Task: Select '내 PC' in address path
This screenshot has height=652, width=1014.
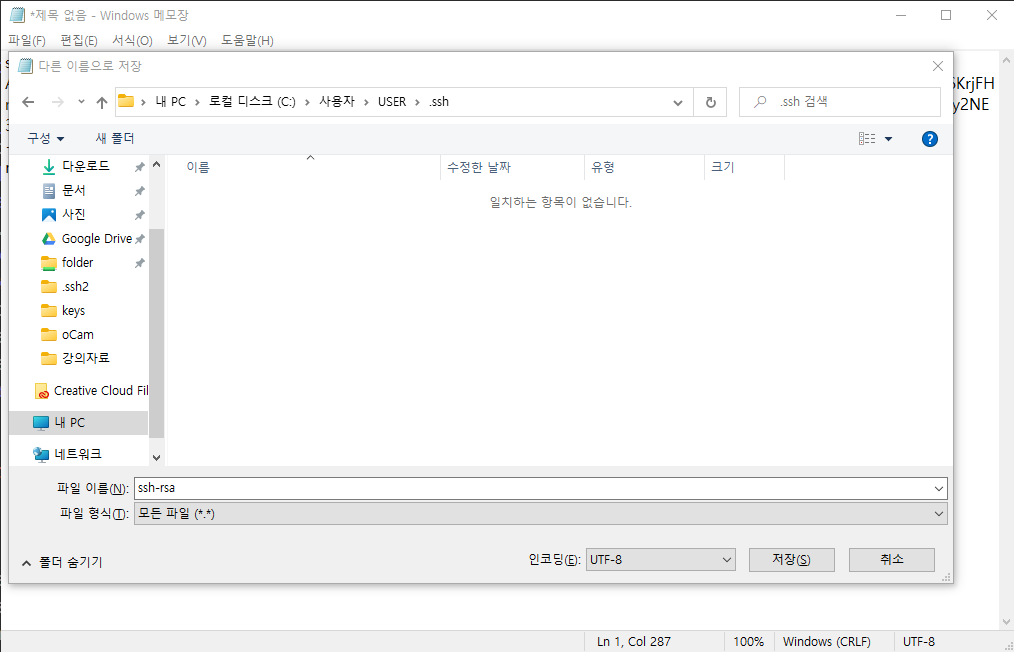Action: (171, 102)
